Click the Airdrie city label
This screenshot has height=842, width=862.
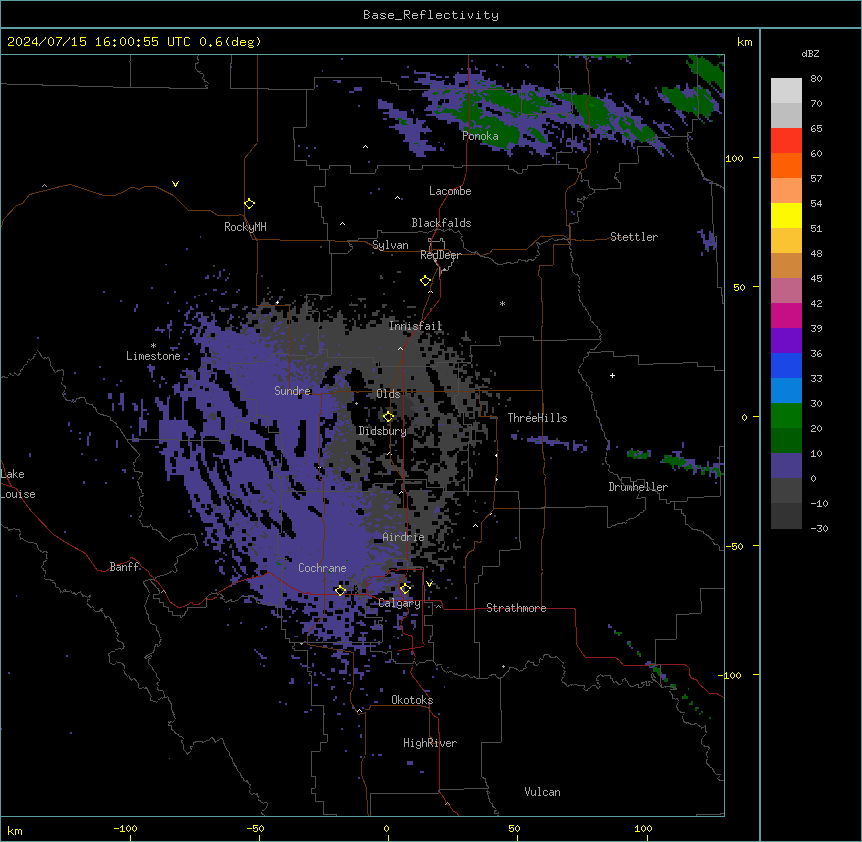[x=404, y=537]
